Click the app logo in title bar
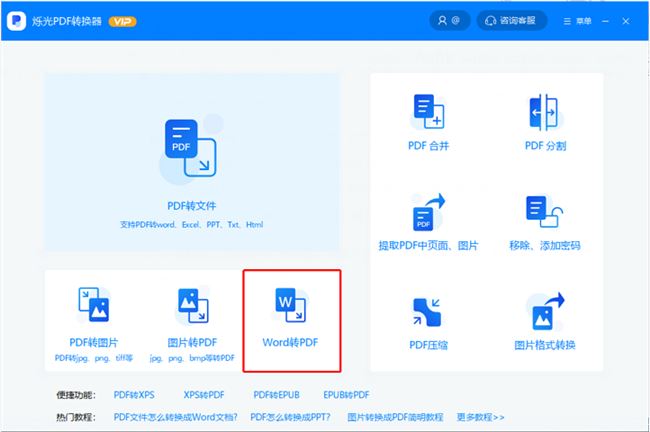This screenshot has width=650, height=432. [x=16, y=21]
